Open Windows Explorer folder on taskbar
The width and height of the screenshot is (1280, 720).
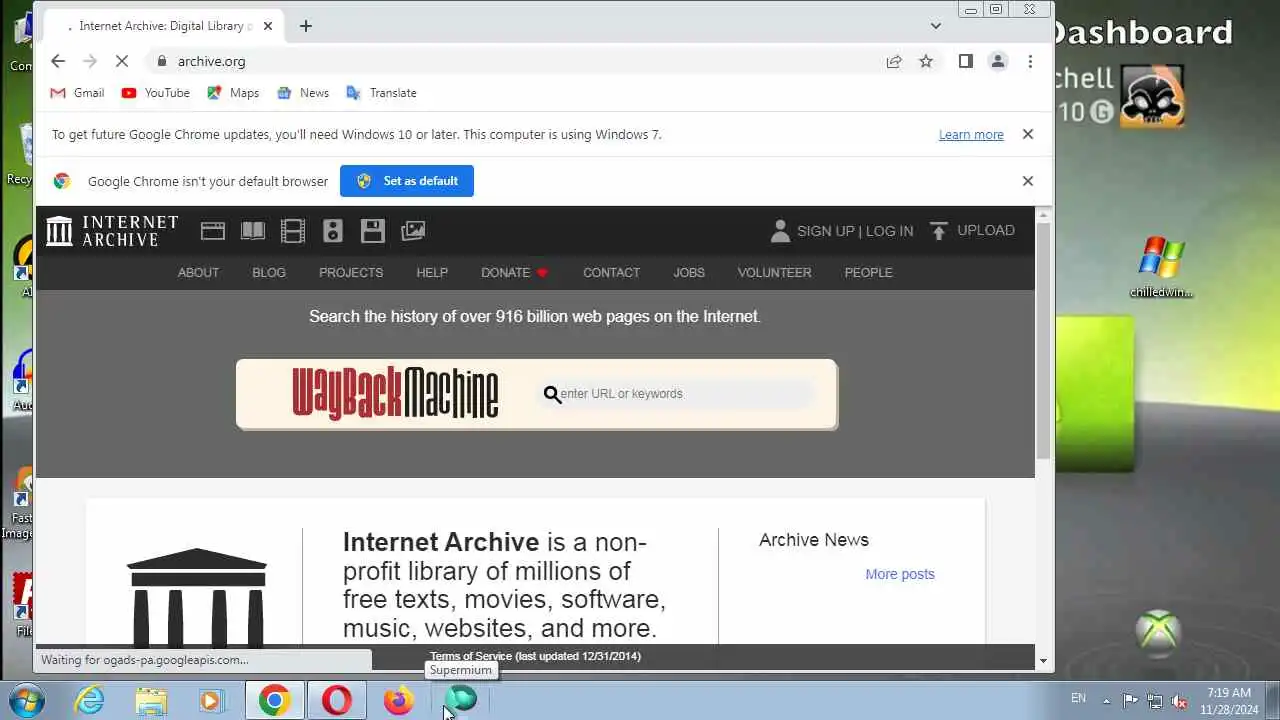click(151, 700)
